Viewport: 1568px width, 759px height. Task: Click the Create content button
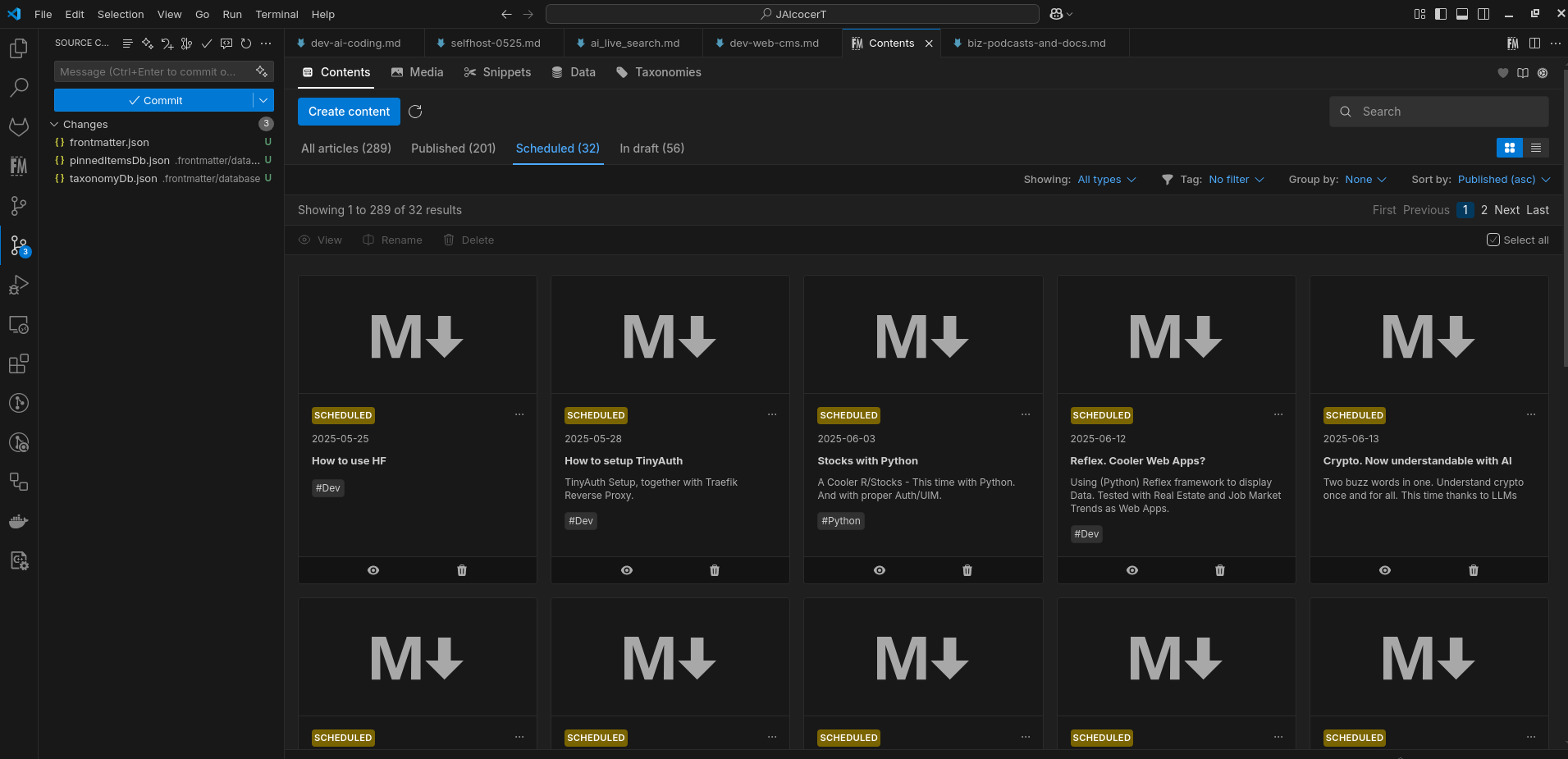click(x=349, y=112)
